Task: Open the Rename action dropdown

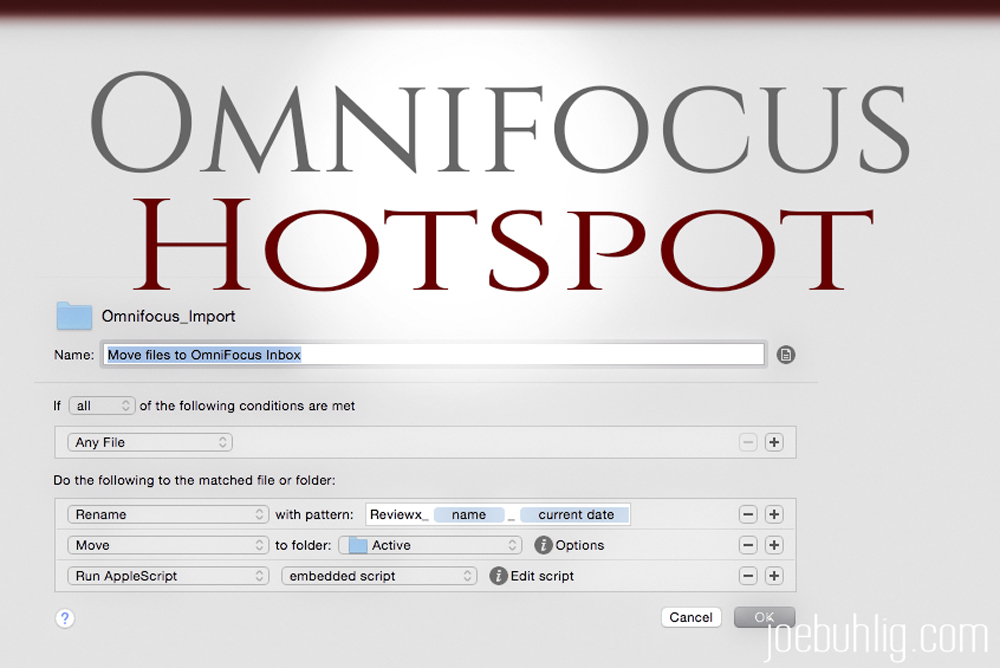Action: [168, 514]
